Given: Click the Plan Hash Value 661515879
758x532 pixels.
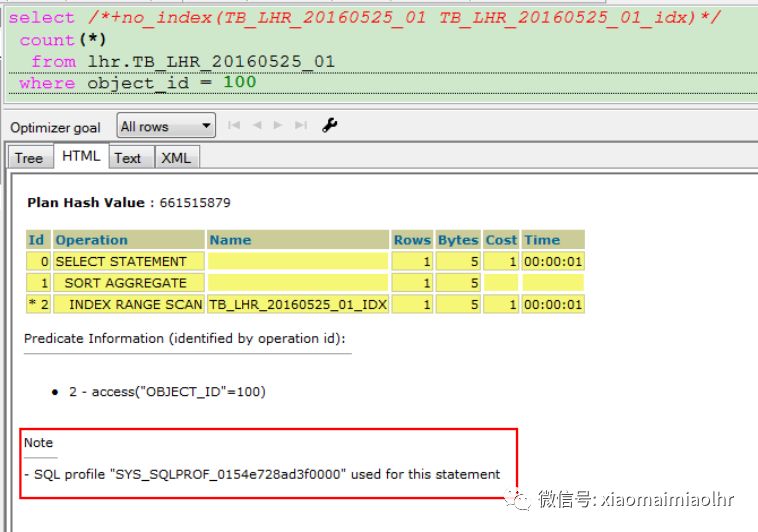Looking at the screenshot, I should [129, 203].
